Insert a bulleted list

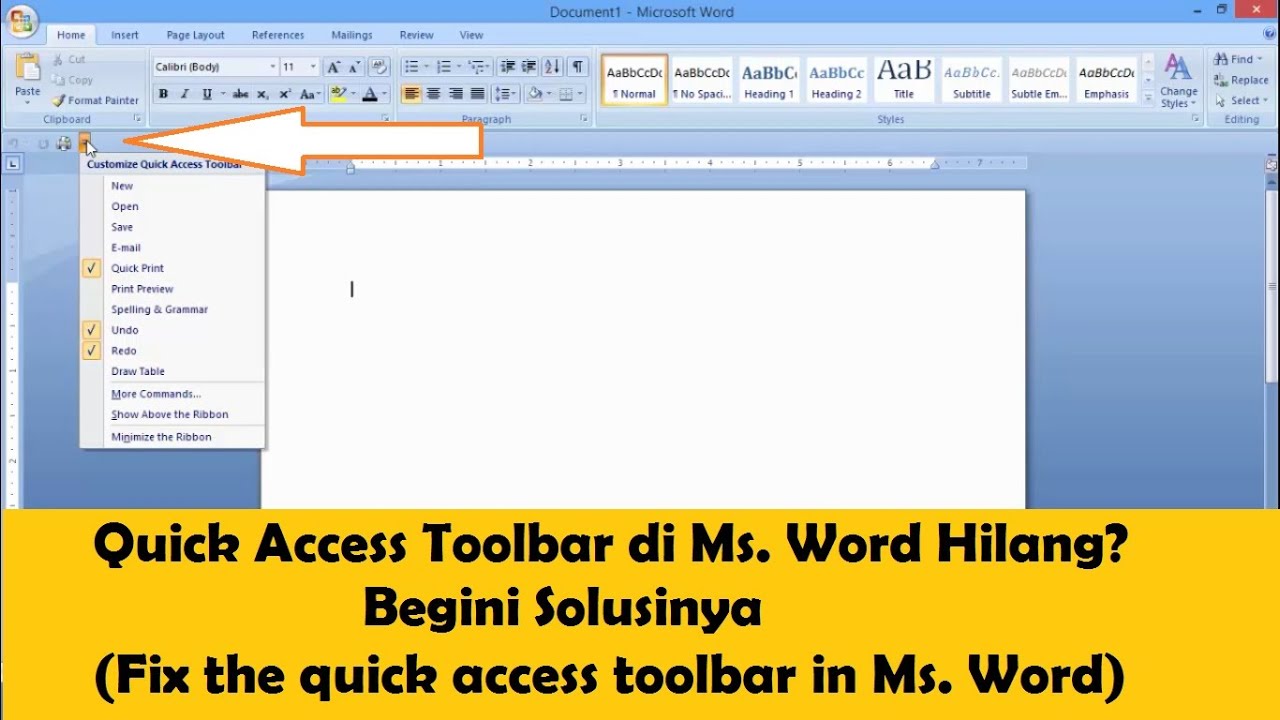(410, 67)
